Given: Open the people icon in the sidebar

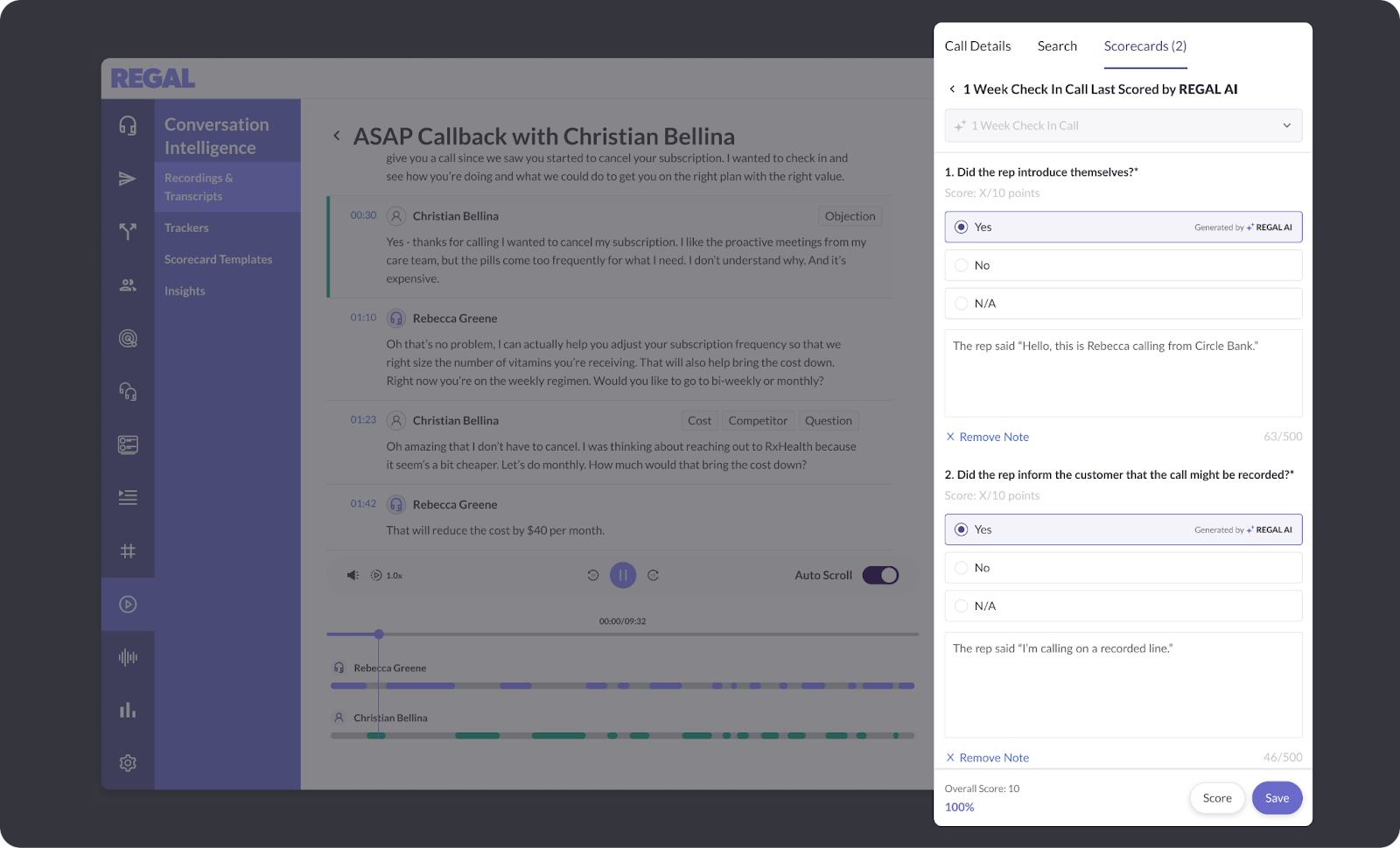Looking at the screenshot, I should (x=128, y=285).
